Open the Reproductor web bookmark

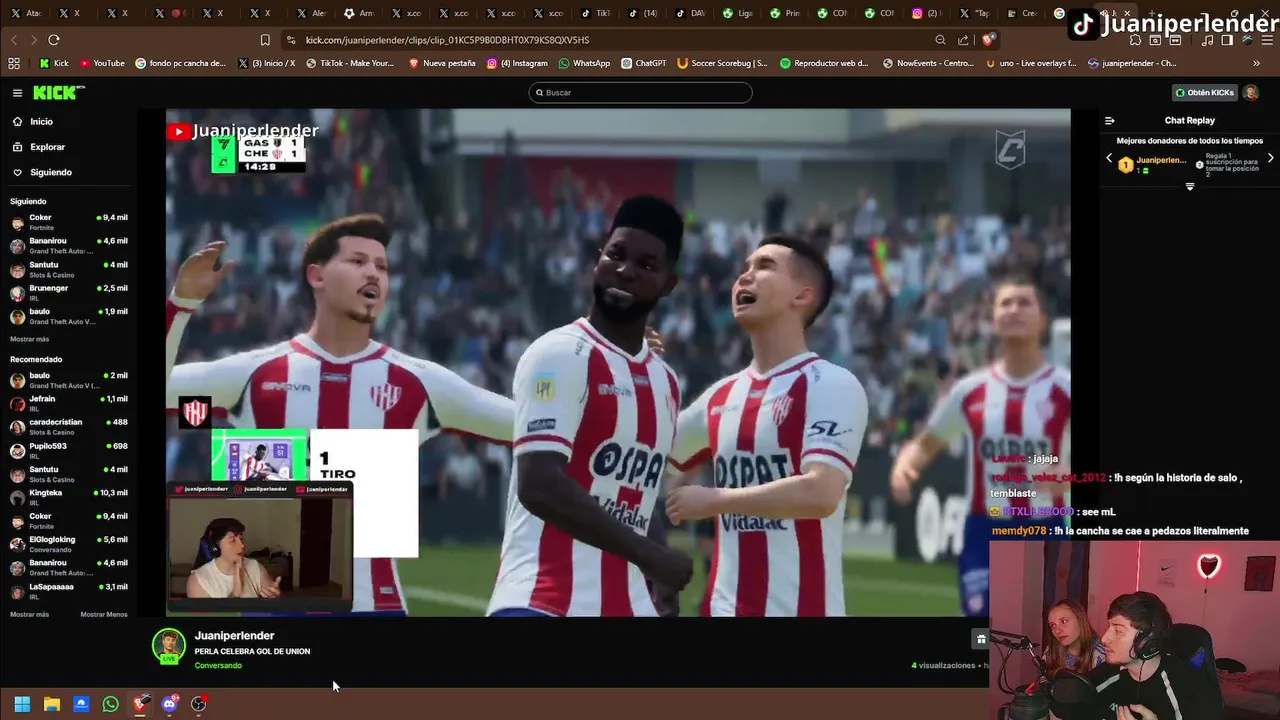(825, 63)
